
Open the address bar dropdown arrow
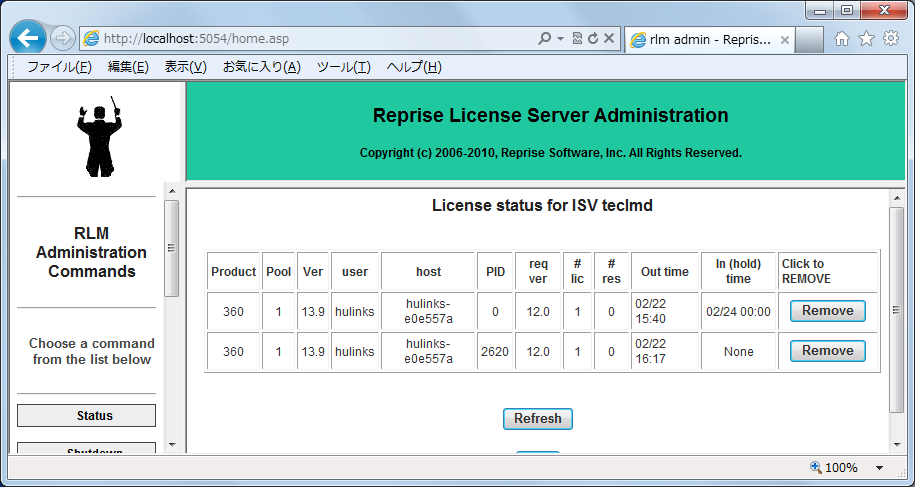561,38
